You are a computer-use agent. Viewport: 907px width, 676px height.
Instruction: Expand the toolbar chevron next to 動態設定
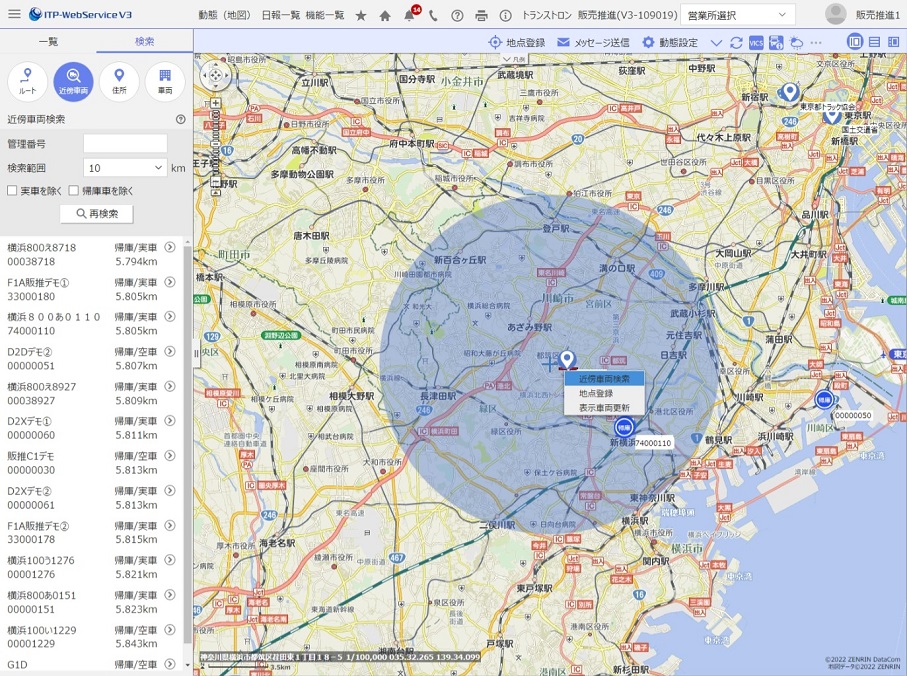pyautogui.click(x=716, y=43)
